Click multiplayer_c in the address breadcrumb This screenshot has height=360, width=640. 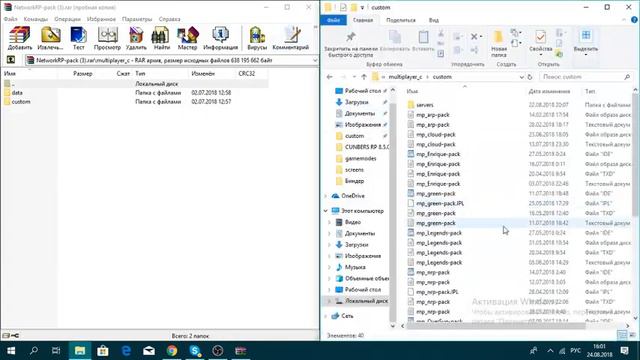(405, 77)
